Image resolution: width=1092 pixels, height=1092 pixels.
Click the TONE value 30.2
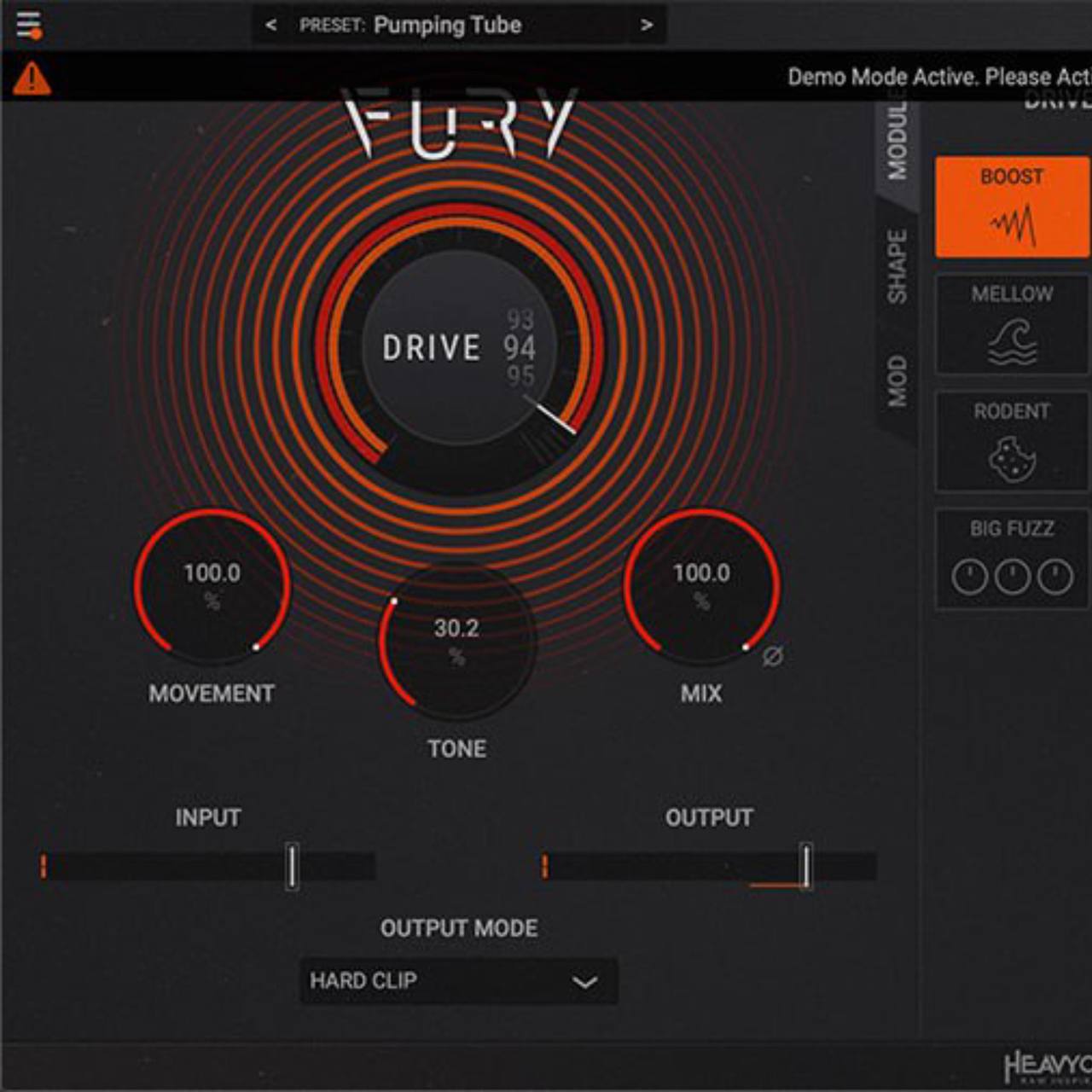[x=456, y=629]
